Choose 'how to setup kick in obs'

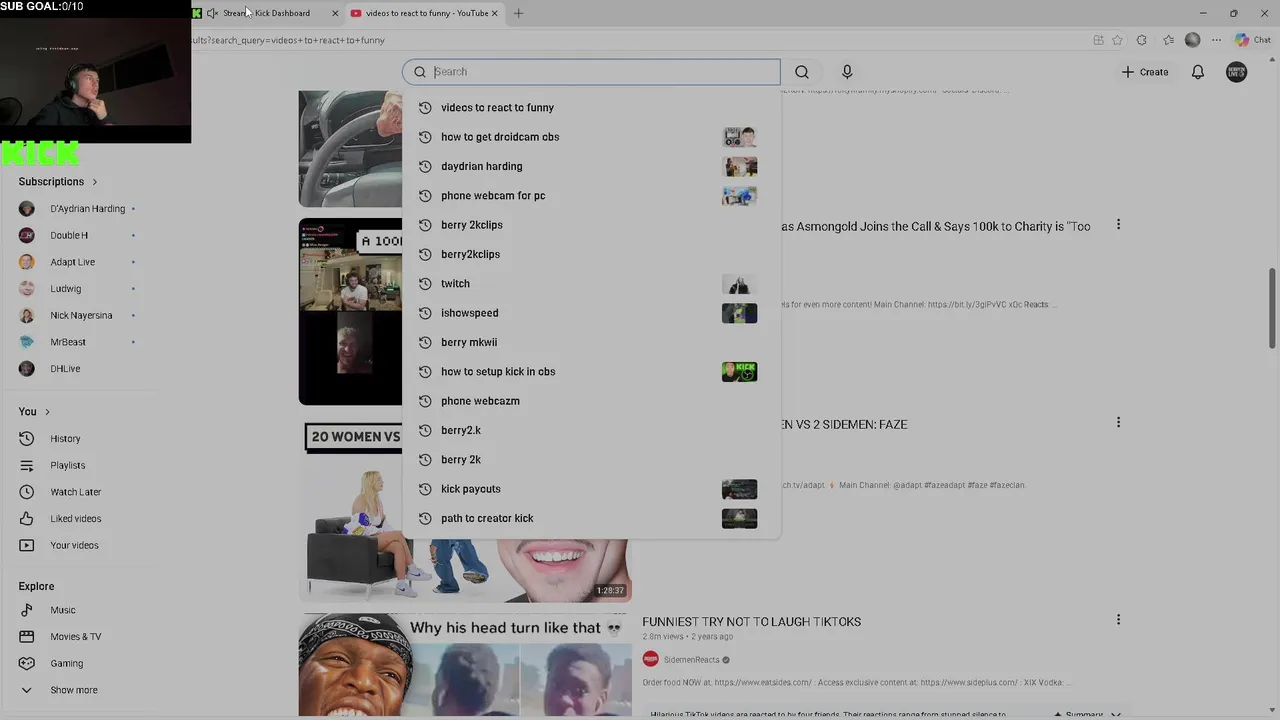coord(591,372)
